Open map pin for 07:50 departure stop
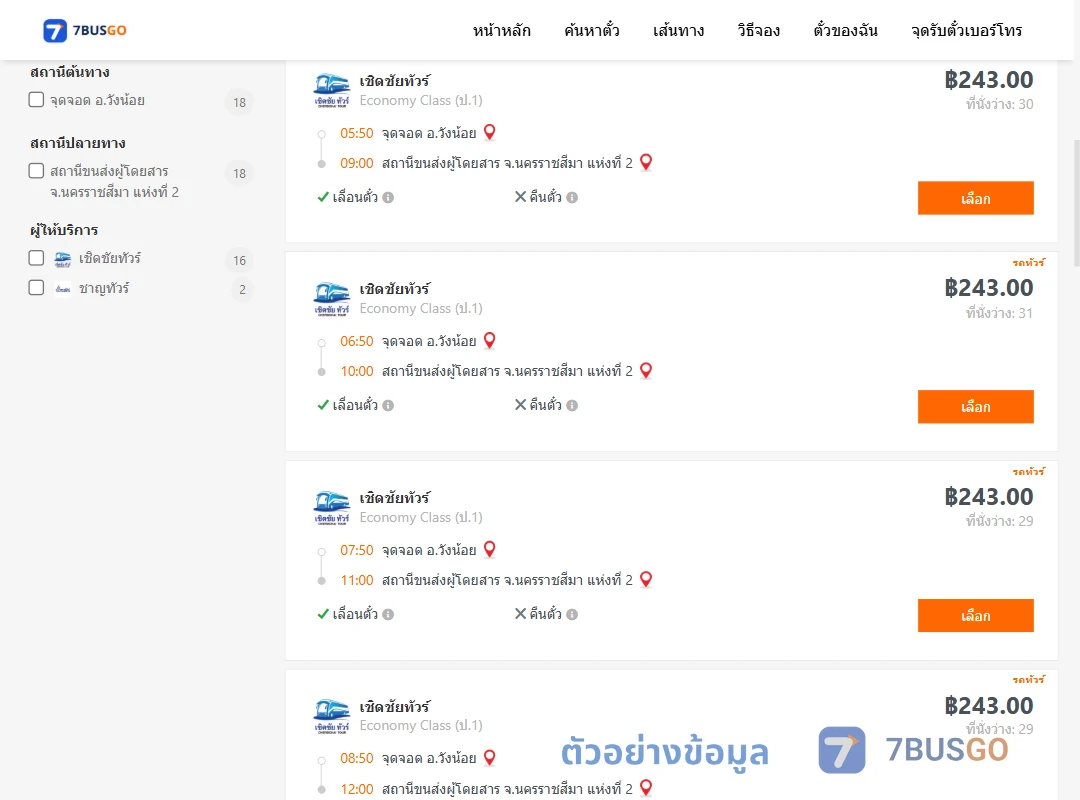The width and height of the screenshot is (1080, 800). 490,548
